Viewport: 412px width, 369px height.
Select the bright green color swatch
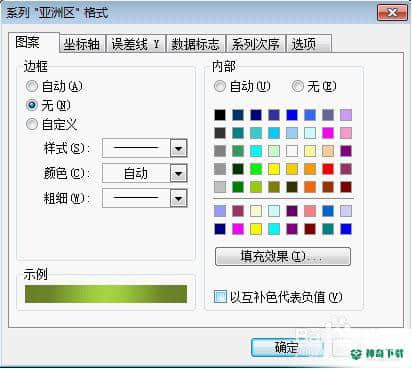click(256, 169)
